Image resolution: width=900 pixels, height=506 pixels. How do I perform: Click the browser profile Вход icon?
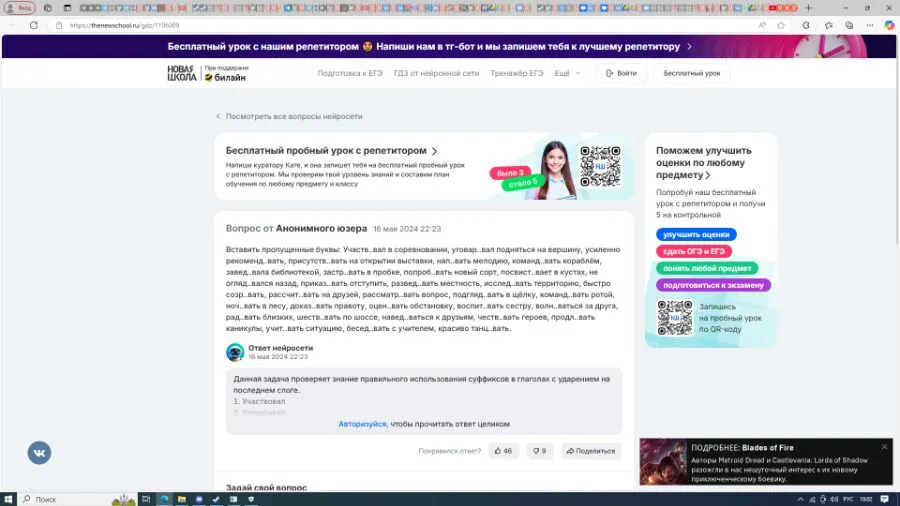coord(19,8)
